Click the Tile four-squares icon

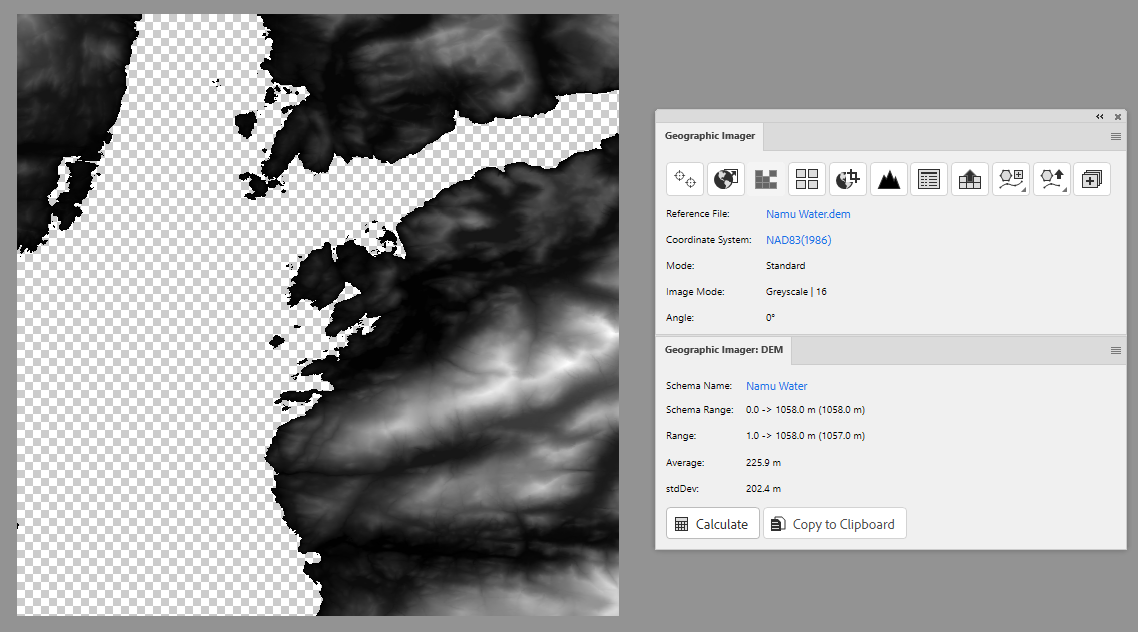click(806, 178)
